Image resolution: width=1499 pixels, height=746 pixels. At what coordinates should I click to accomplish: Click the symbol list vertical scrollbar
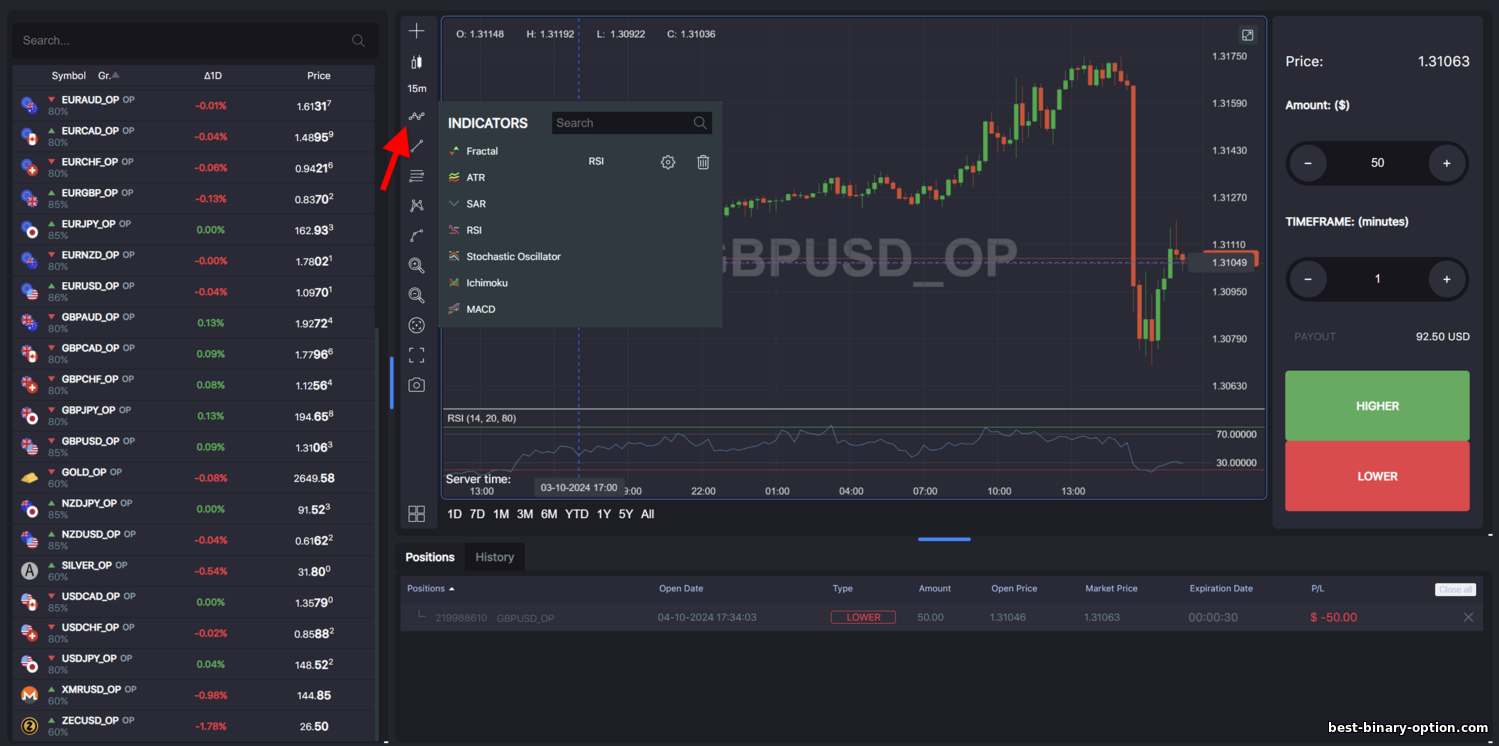pos(377,535)
